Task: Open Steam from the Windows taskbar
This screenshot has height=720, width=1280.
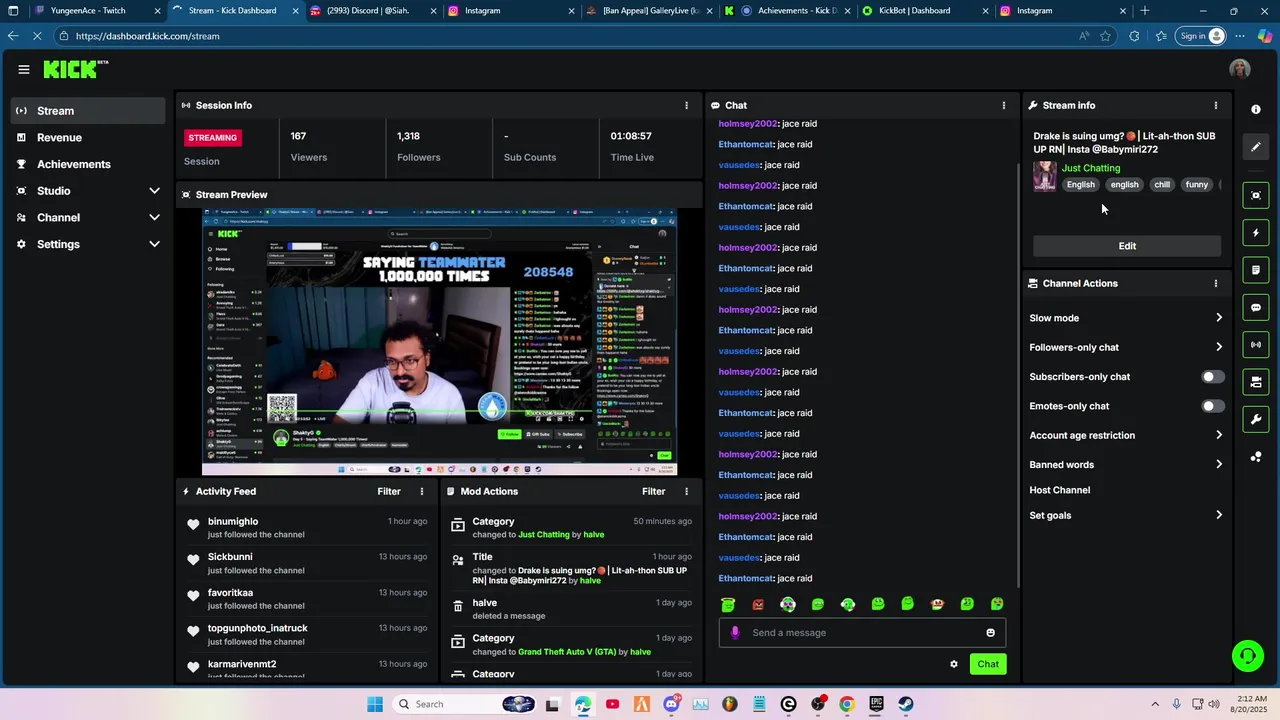Action: click(906, 704)
